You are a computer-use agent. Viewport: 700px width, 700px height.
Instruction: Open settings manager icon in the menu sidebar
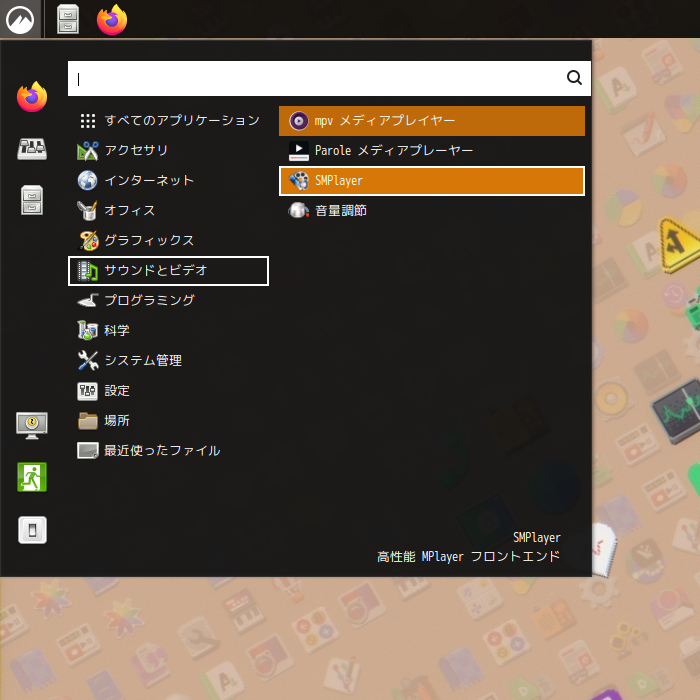pyautogui.click(x=32, y=149)
